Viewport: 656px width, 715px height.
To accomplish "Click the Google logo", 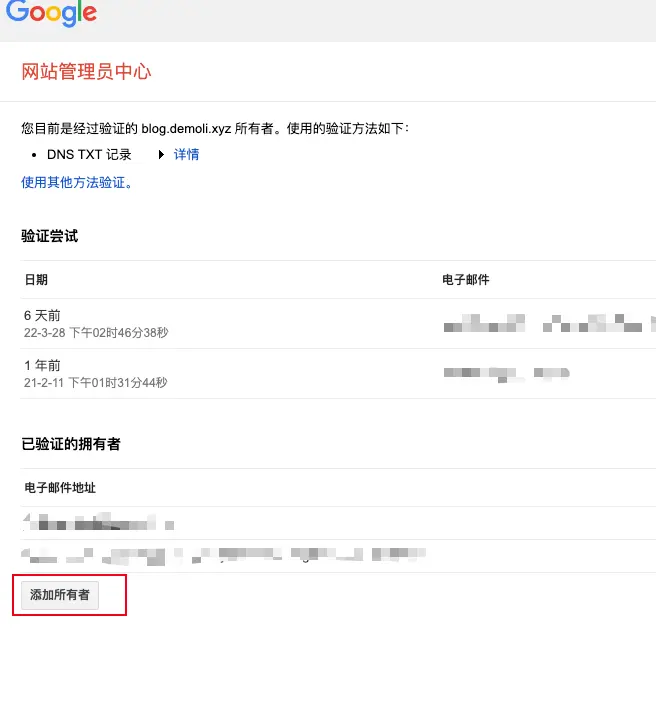I will click(51, 13).
